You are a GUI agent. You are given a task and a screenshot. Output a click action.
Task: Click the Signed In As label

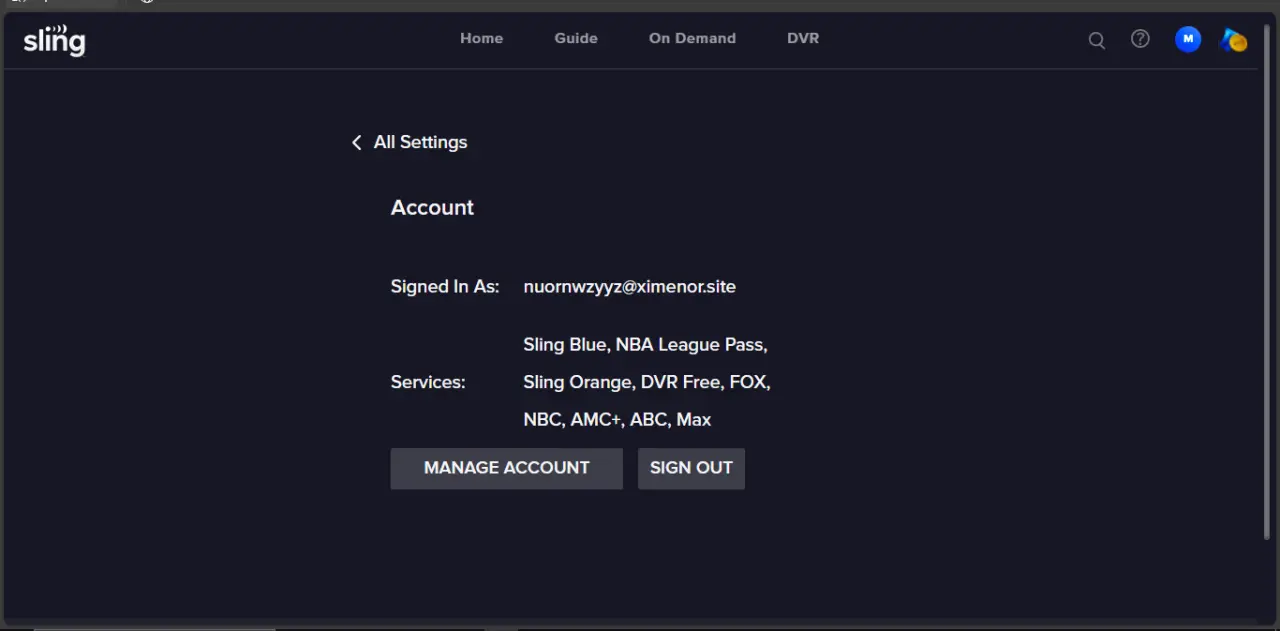445,287
